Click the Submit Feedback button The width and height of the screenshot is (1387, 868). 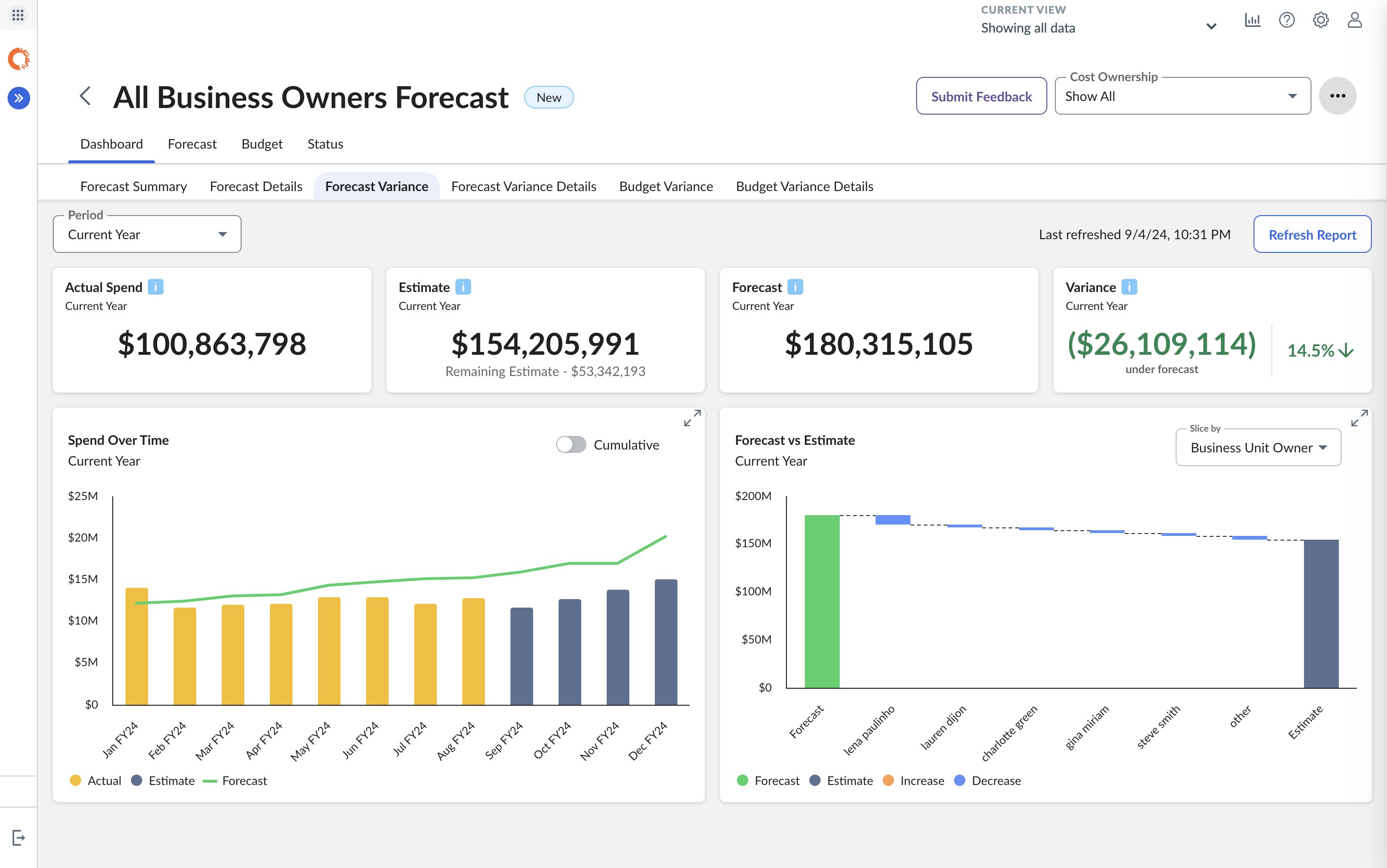[981, 96]
